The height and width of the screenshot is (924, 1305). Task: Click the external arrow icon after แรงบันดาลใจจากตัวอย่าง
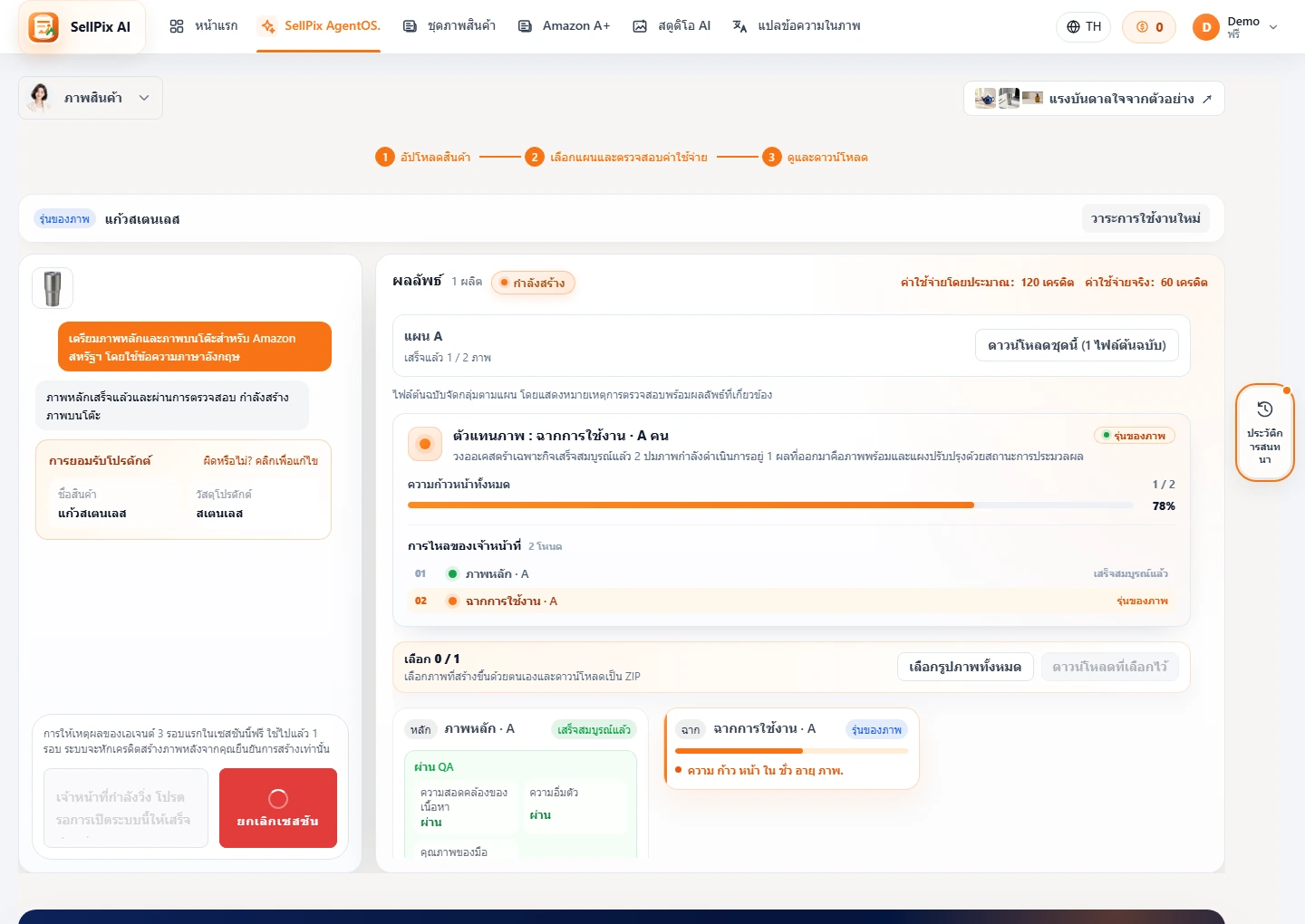click(1207, 99)
